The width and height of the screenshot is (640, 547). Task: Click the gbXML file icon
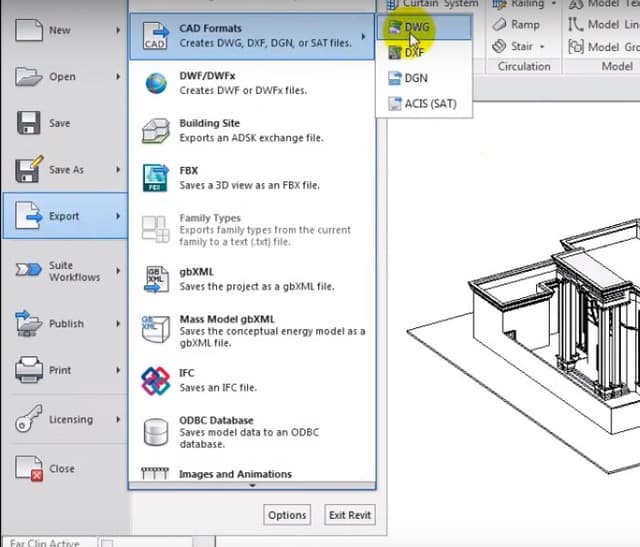click(x=156, y=279)
